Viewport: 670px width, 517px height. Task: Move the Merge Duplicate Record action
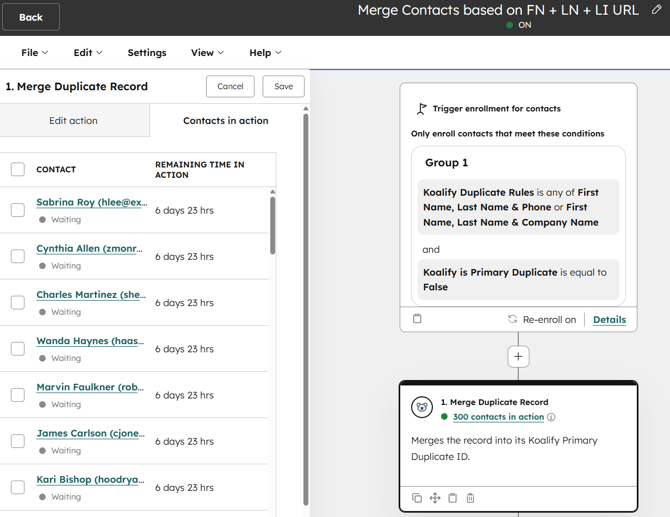click(435, 498)
